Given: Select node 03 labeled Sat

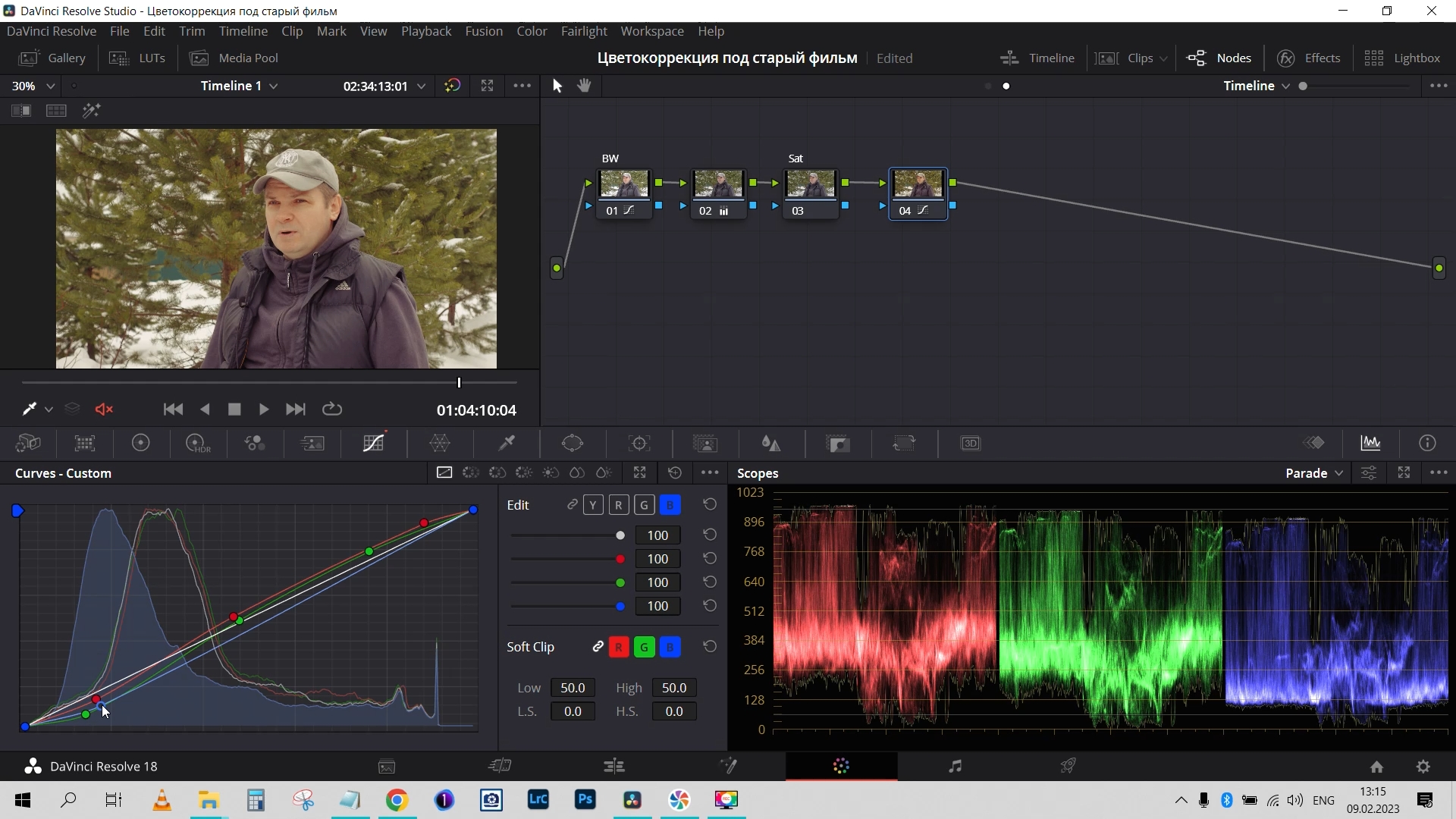Looking at the screenshot, I should pos(811,185).
